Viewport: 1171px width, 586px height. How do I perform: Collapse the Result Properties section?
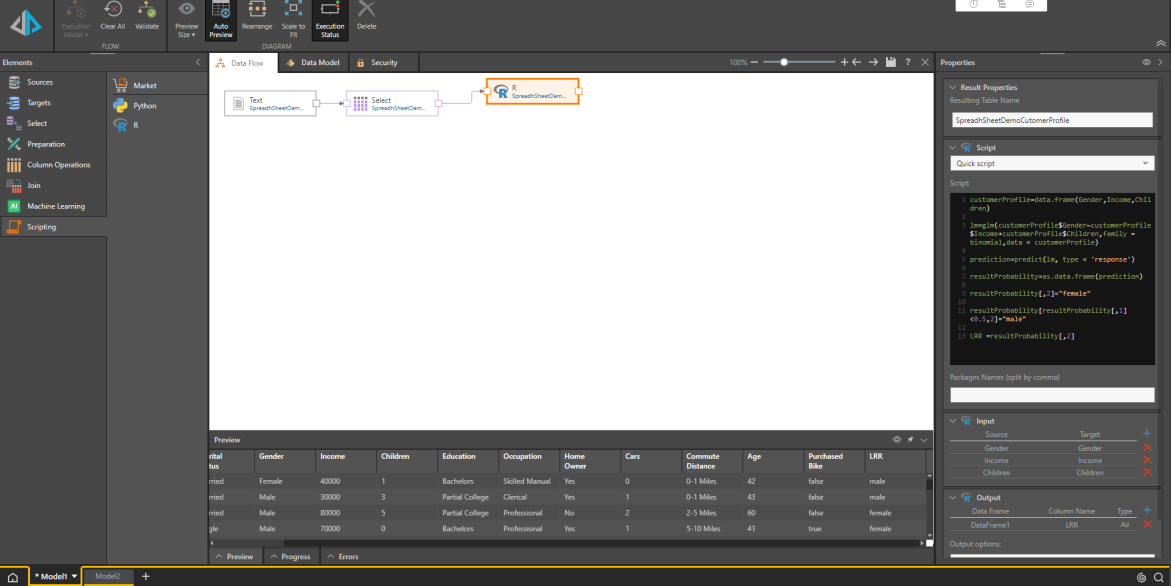pos(952,87)
